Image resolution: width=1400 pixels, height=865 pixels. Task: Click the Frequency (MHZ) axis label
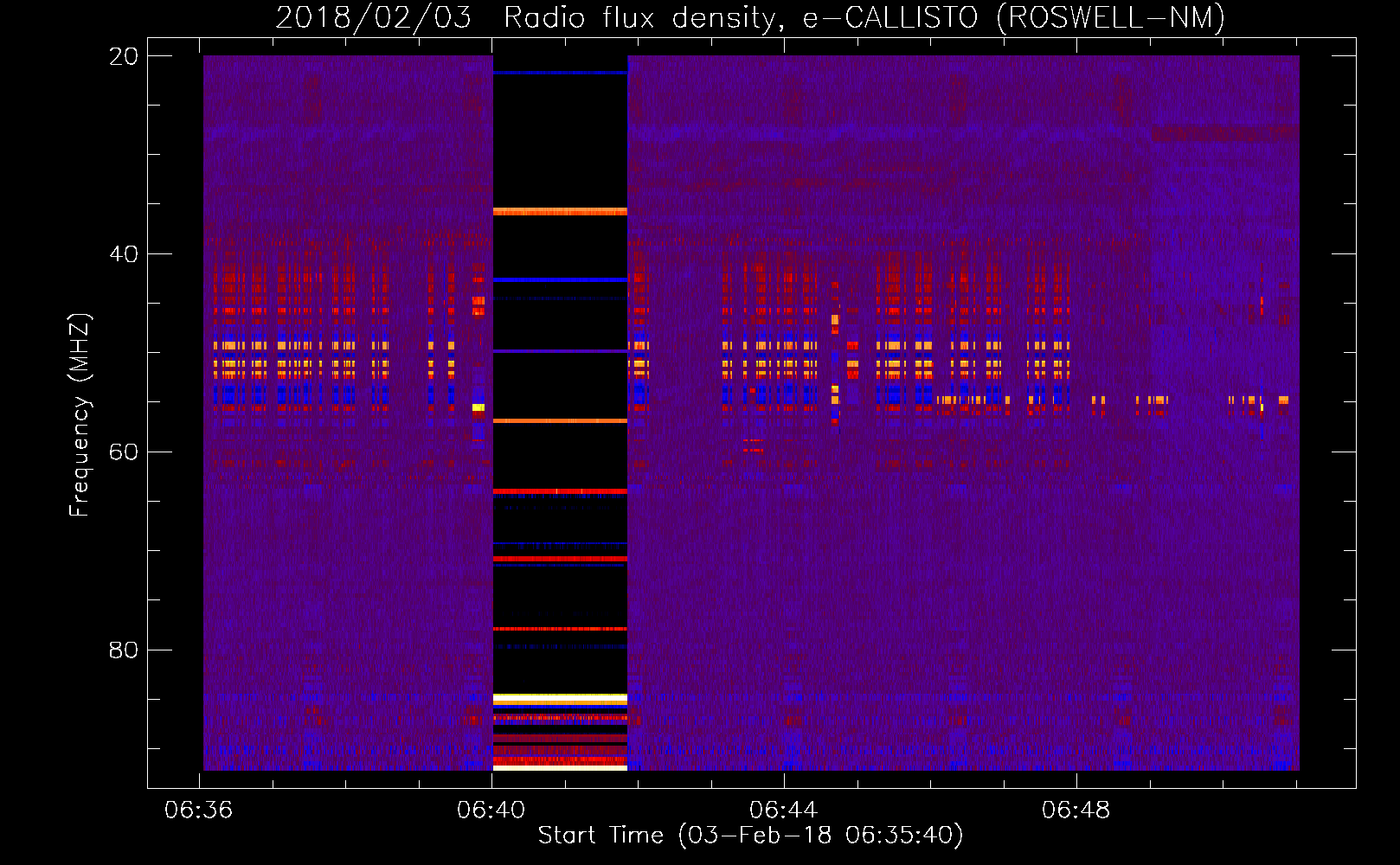80,415
